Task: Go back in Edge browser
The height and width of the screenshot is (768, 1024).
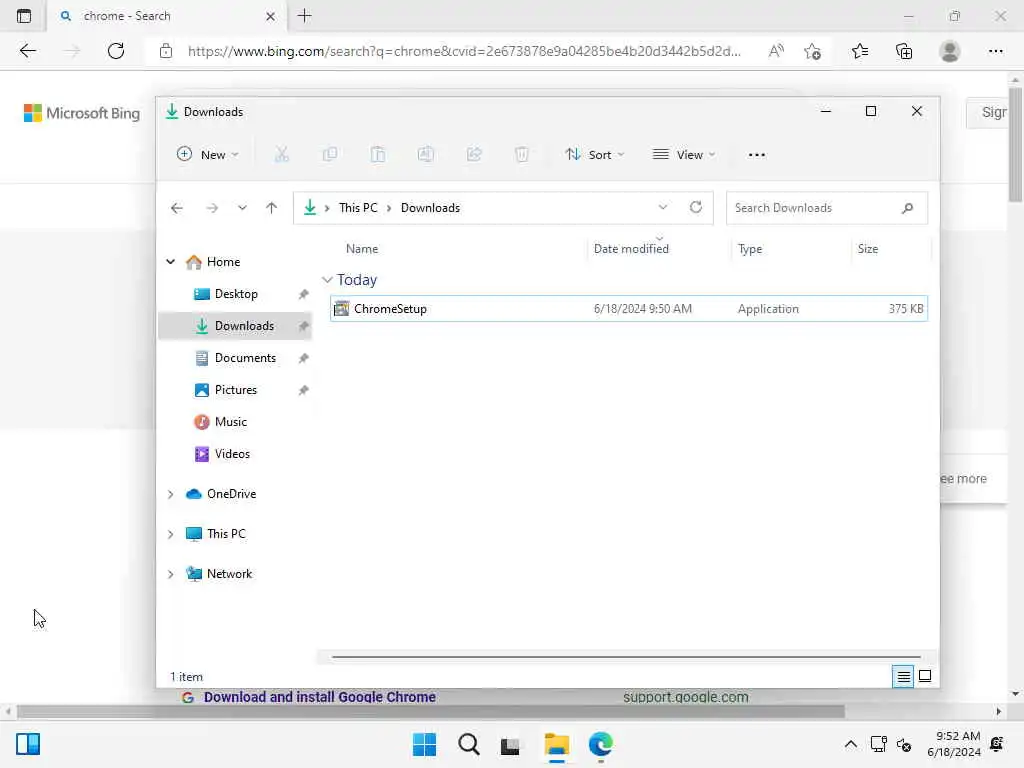Action: [27, 51]
